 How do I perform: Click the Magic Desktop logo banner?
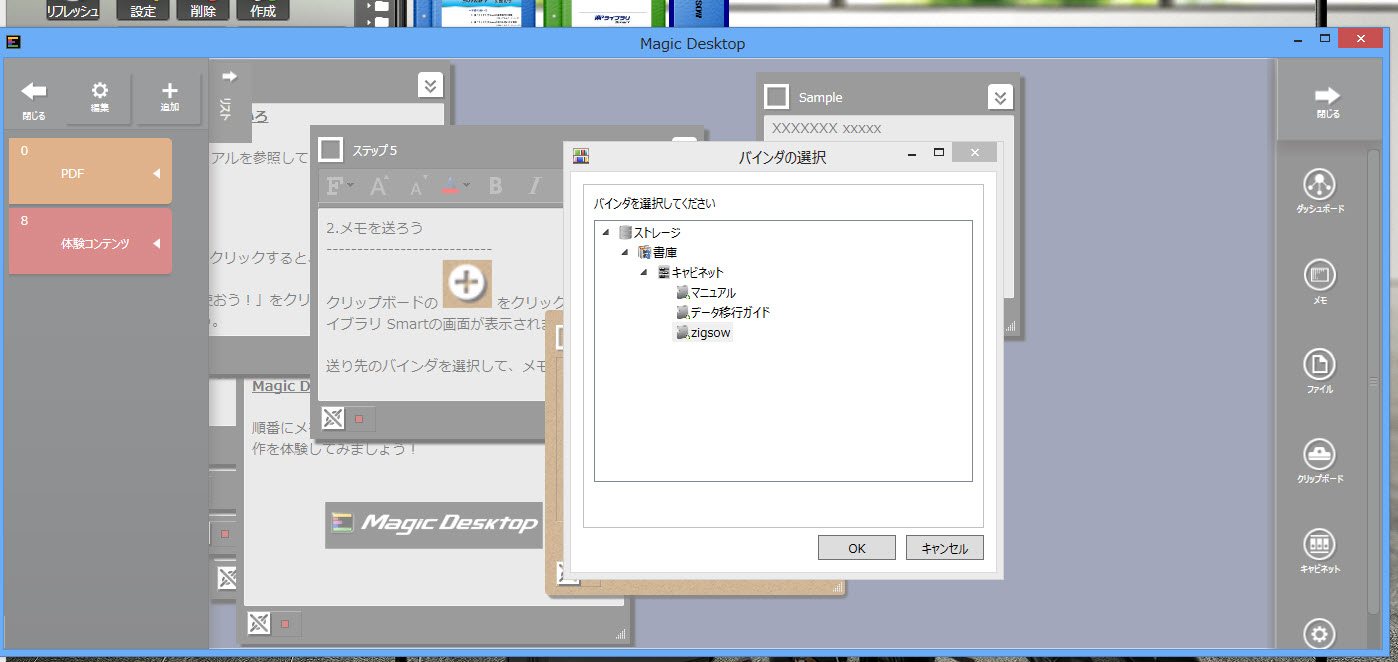pos(434,524)
